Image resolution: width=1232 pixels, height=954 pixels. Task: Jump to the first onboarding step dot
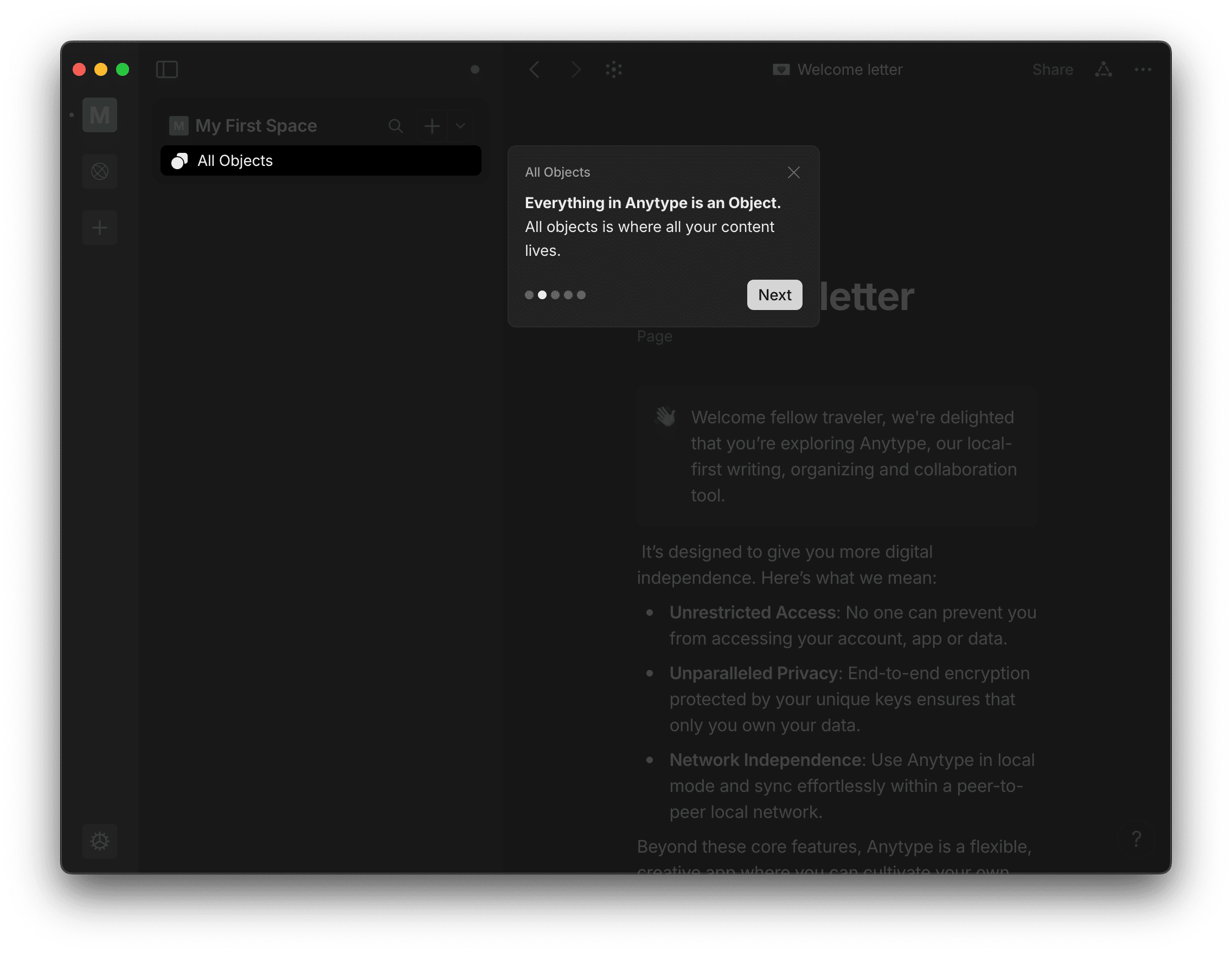pyautogui.click(x=529, y=295)
